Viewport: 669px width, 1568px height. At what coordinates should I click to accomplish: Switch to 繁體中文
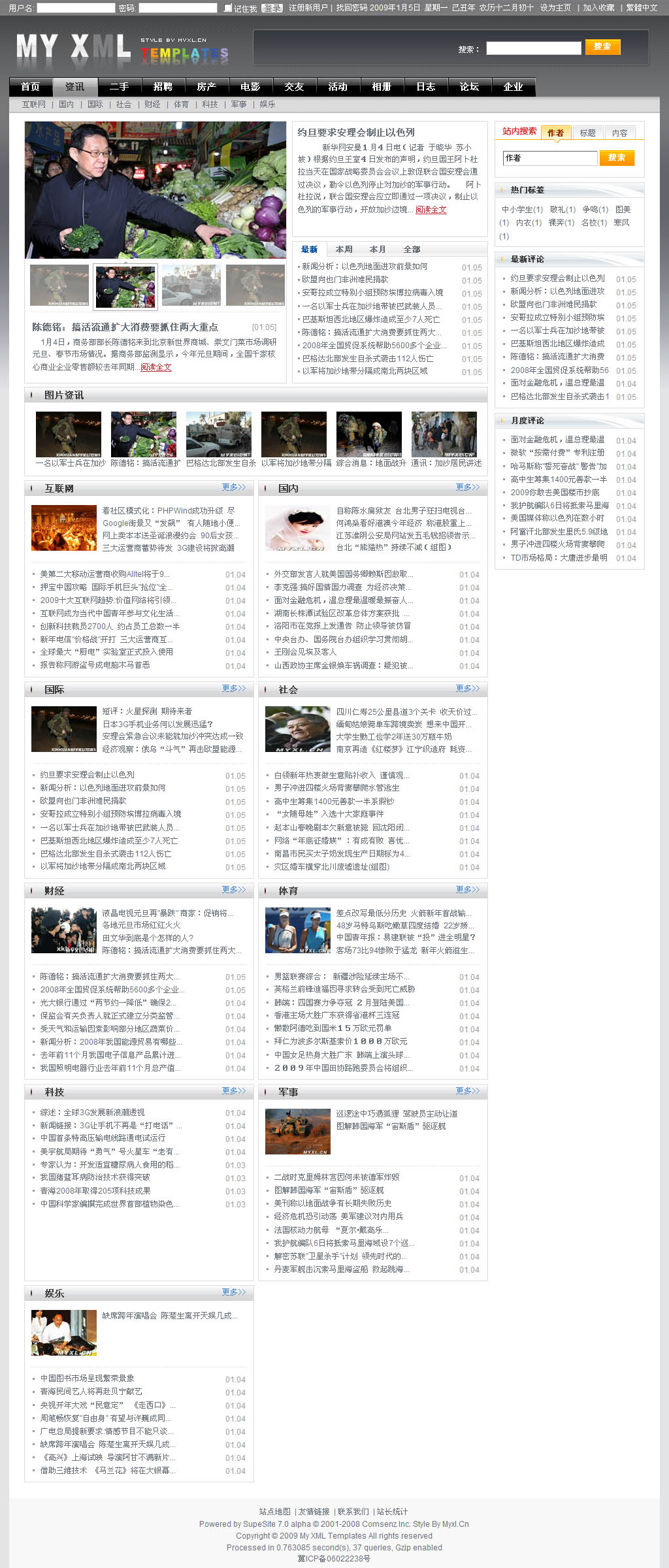pyautogui.click(x=642, y=8)
